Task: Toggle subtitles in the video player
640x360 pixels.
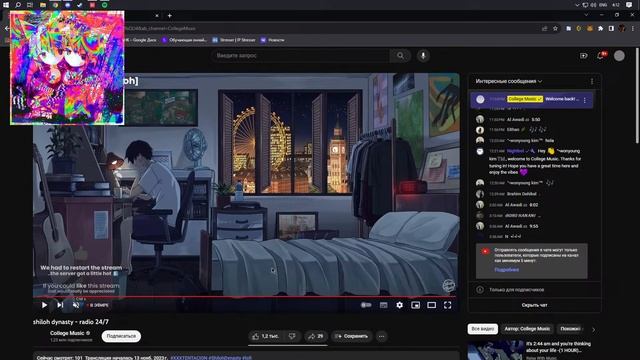Action: coord(384,305)
